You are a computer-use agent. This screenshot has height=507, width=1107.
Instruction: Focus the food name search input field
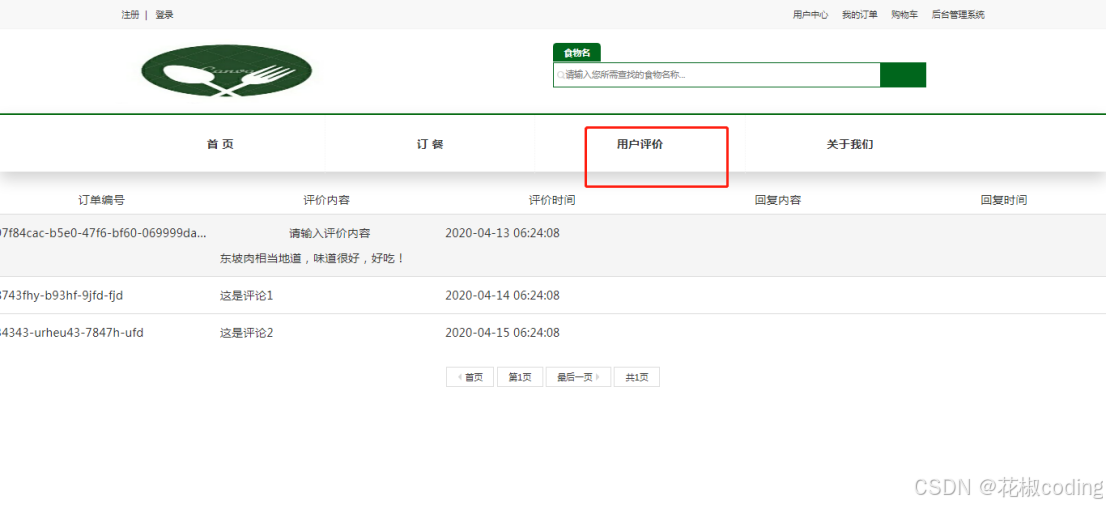717,75
